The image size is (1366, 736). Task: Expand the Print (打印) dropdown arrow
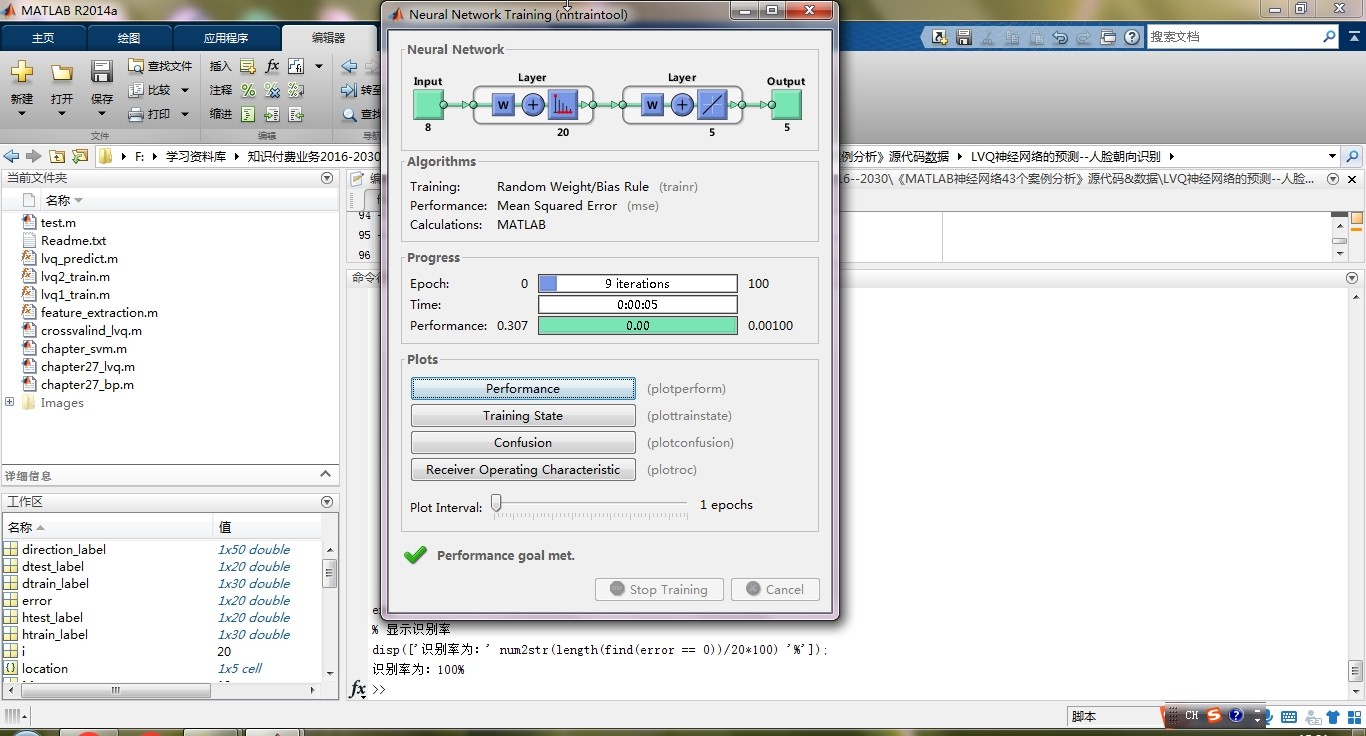pos(183,114)
